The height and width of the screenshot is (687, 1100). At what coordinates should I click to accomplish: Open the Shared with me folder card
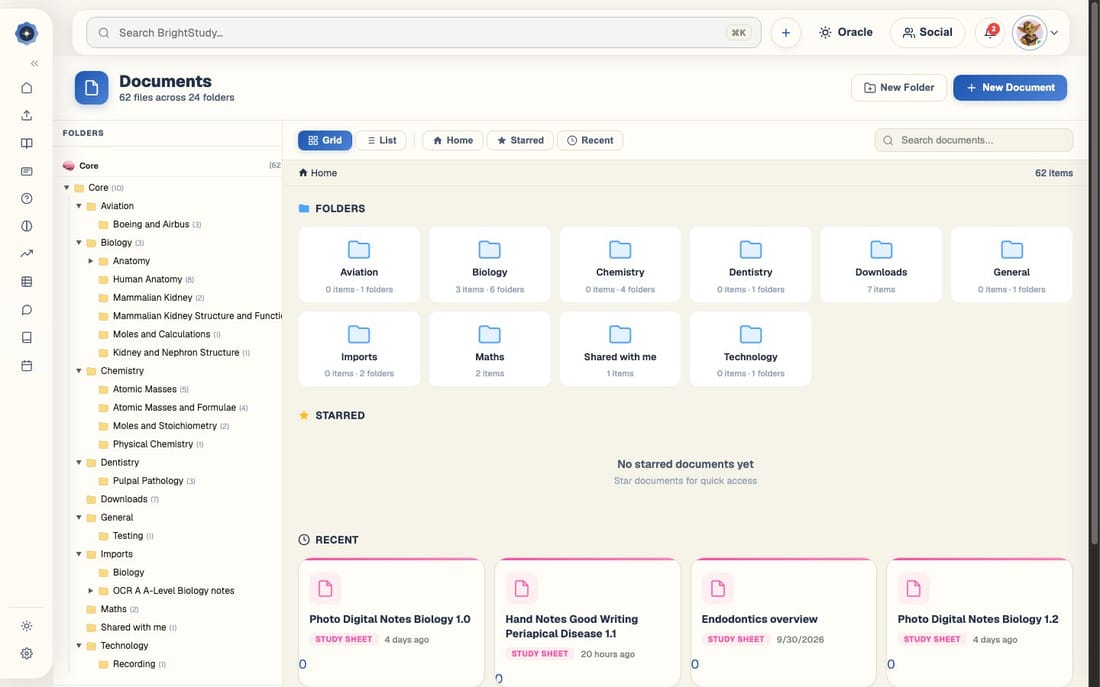pyautogui.click(x=620, y=349)
